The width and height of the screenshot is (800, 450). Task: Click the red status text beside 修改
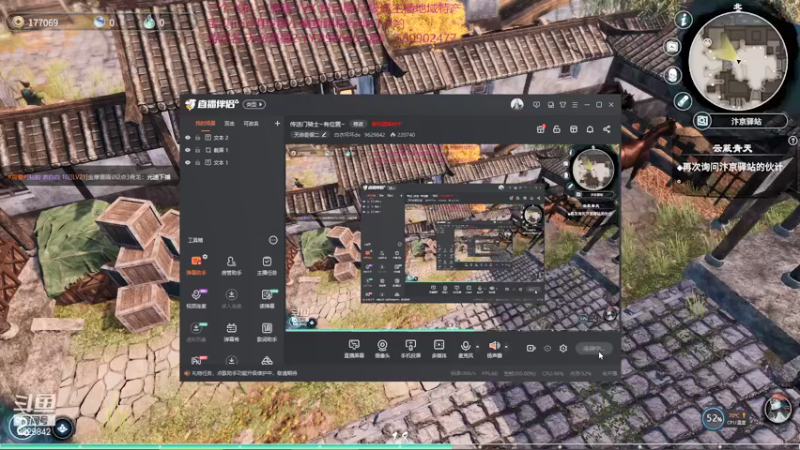pos(387,124)
